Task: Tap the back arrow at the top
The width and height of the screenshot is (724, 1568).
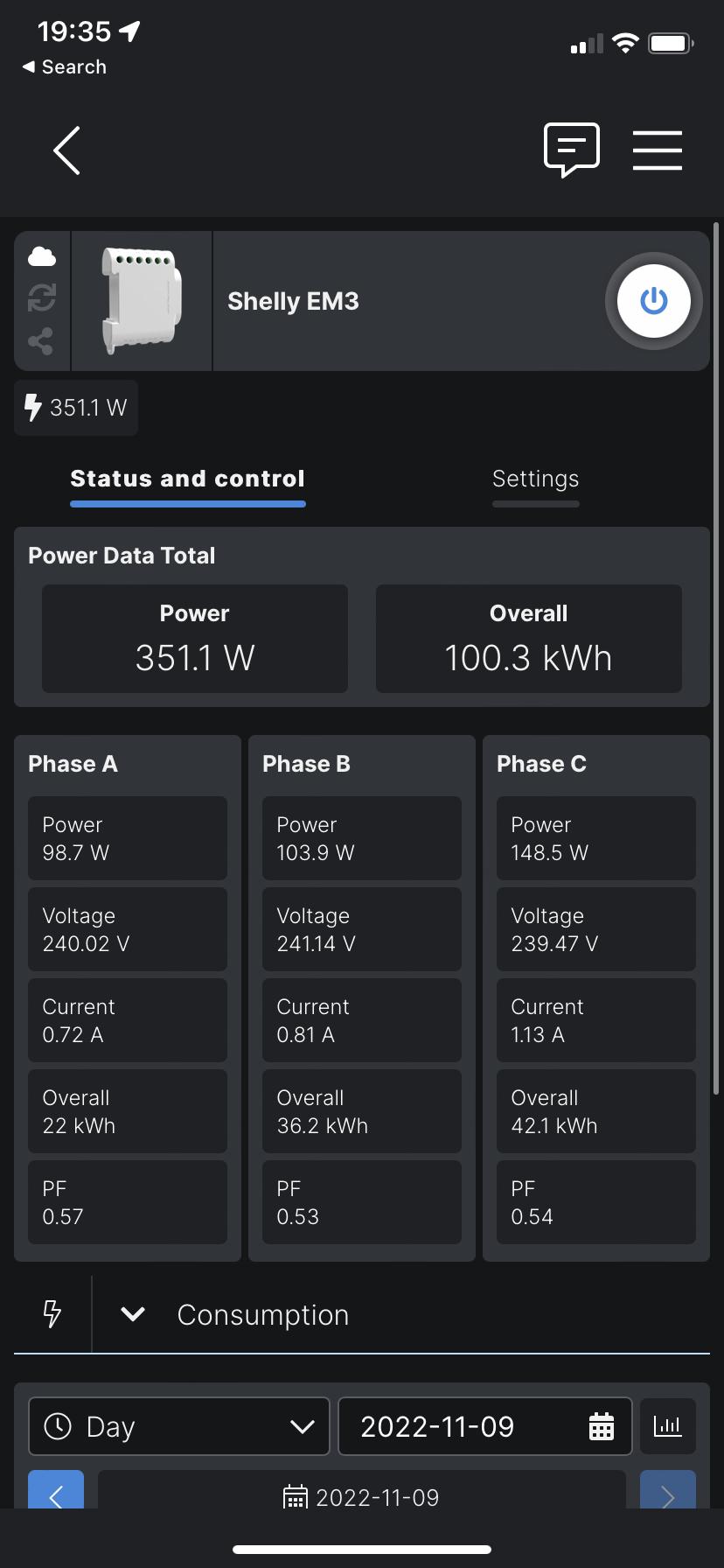Action: click(x=67, y=150)
